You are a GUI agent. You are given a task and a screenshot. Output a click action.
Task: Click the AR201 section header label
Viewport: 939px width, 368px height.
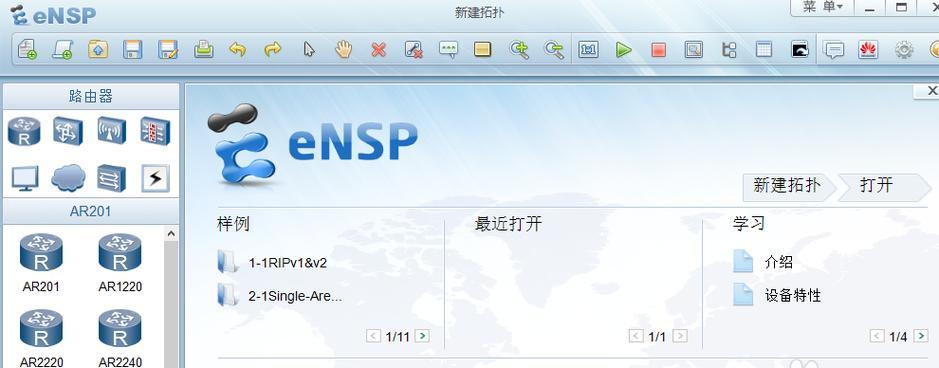(x=90, y=211)
